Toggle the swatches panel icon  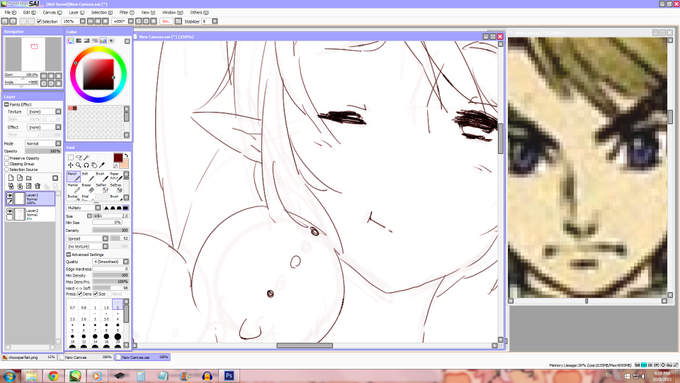click(103, 40)
